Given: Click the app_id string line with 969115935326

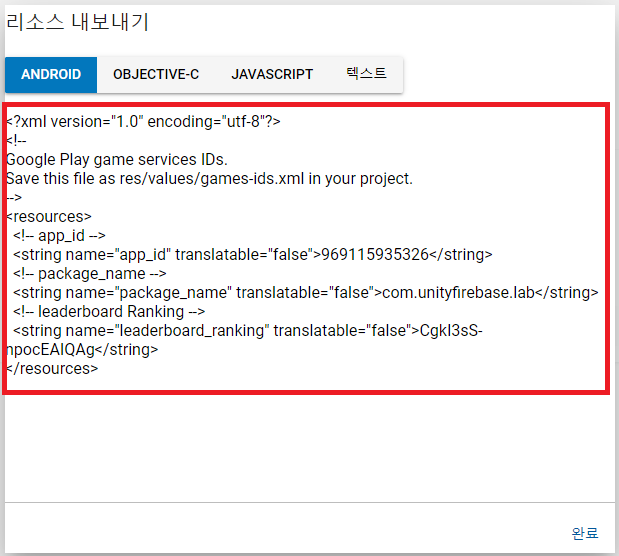Looking at the screenshot, I should point(253,255).
